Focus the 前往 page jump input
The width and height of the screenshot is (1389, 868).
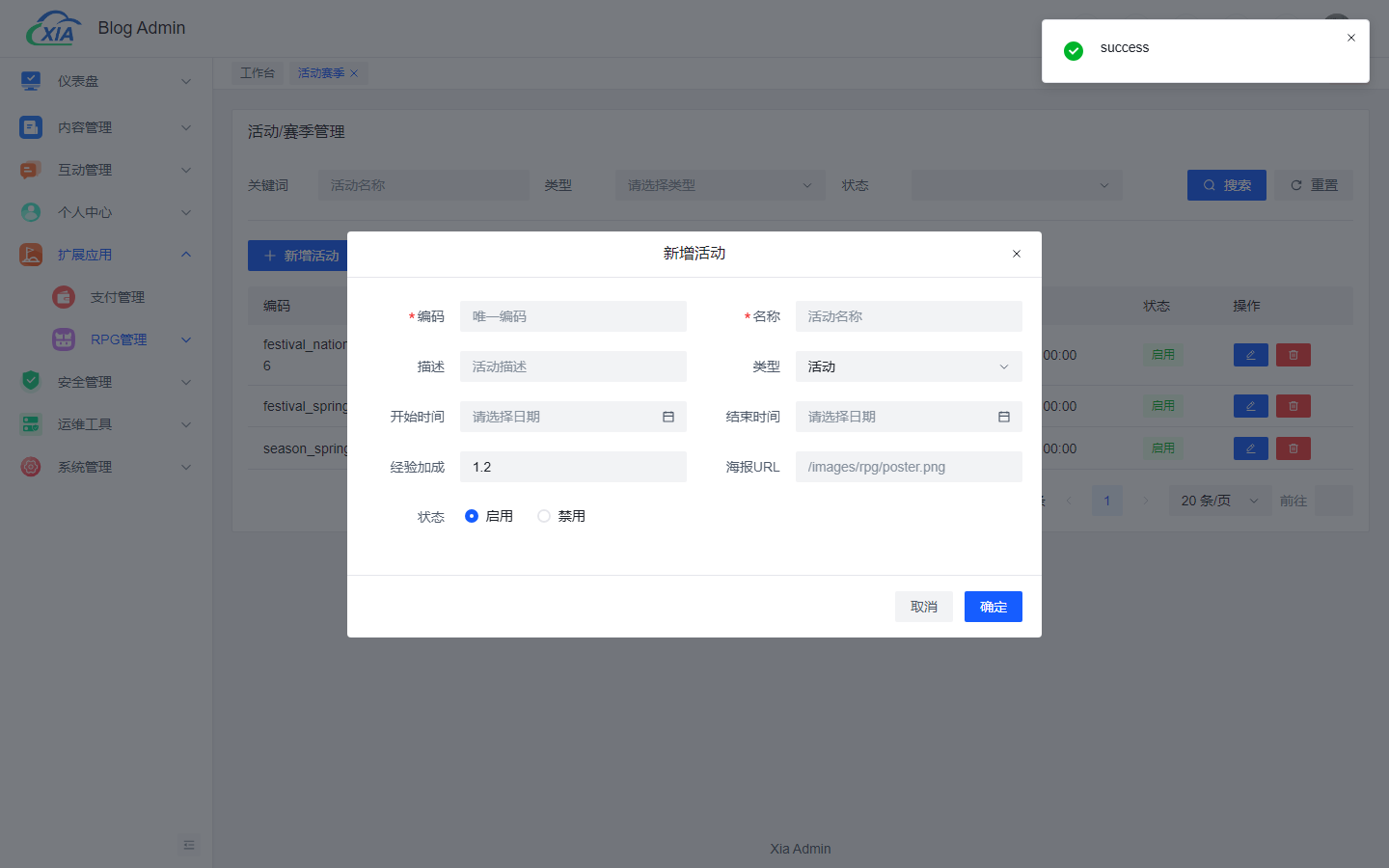click(1334, 501)
